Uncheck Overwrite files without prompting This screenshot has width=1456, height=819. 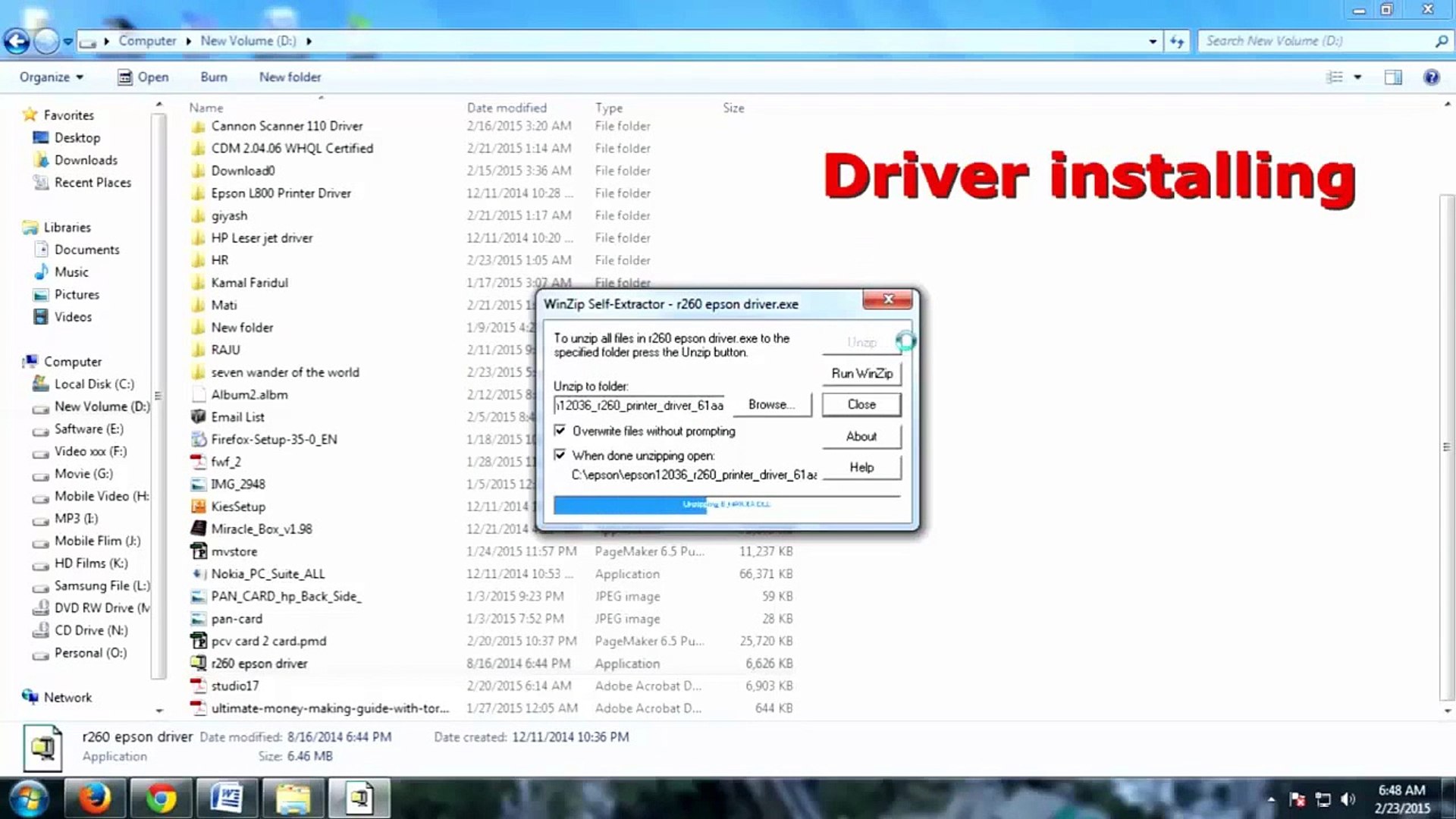(x=560, y=431)
